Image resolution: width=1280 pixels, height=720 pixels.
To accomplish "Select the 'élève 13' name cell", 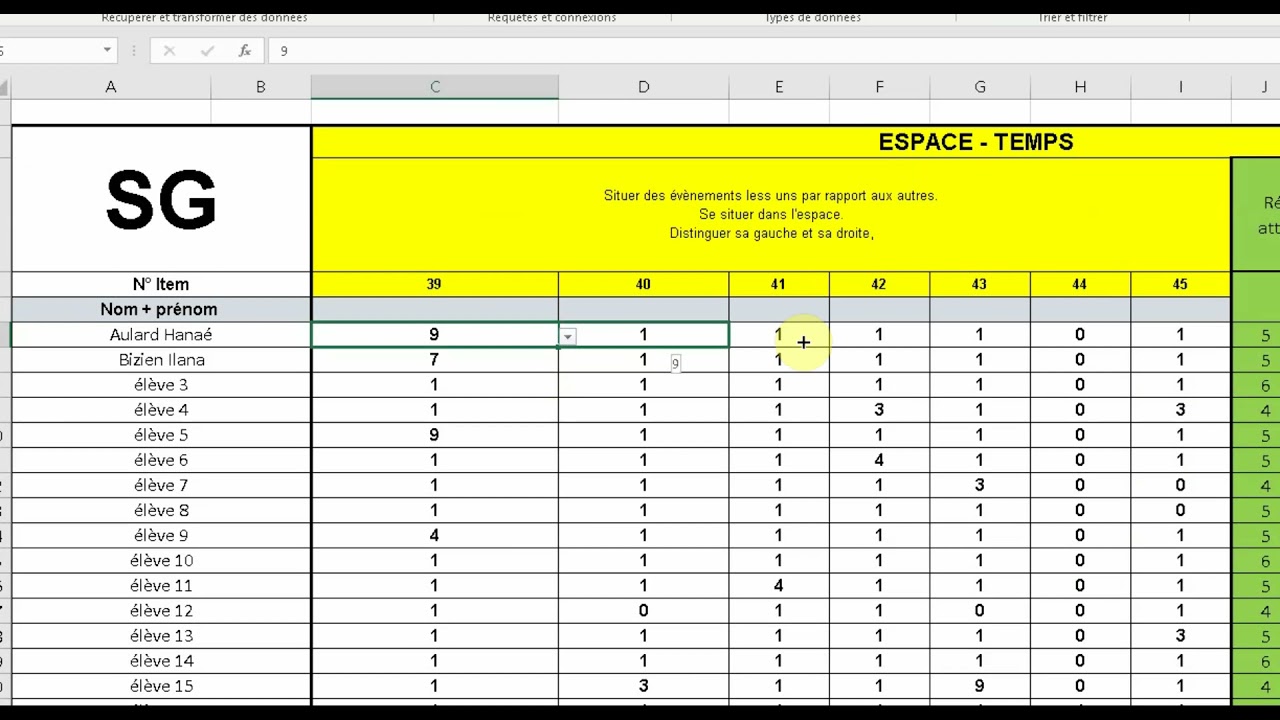I will pyautogui.click(x=161, y=635).
